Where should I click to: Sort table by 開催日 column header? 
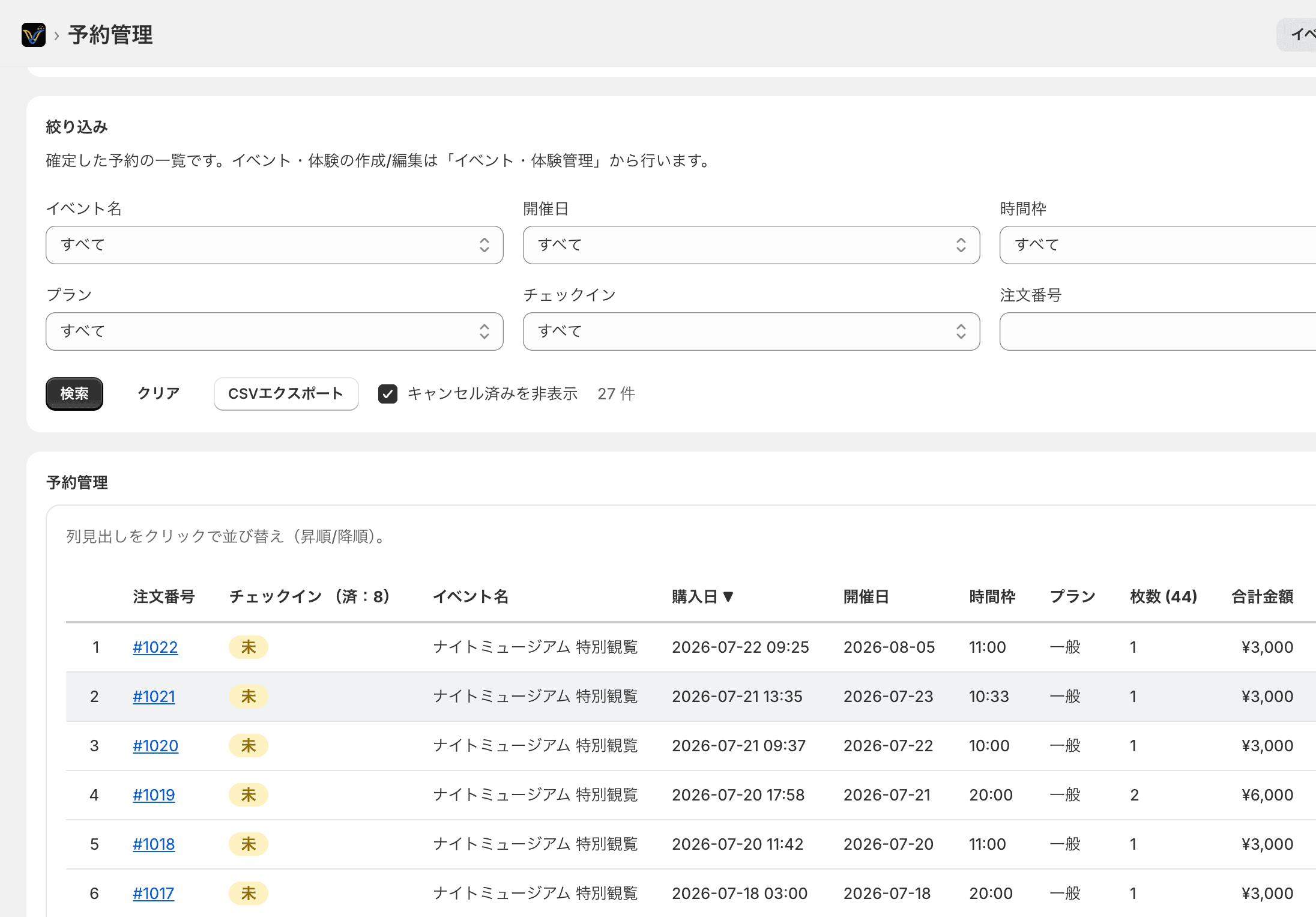(866, 597)
